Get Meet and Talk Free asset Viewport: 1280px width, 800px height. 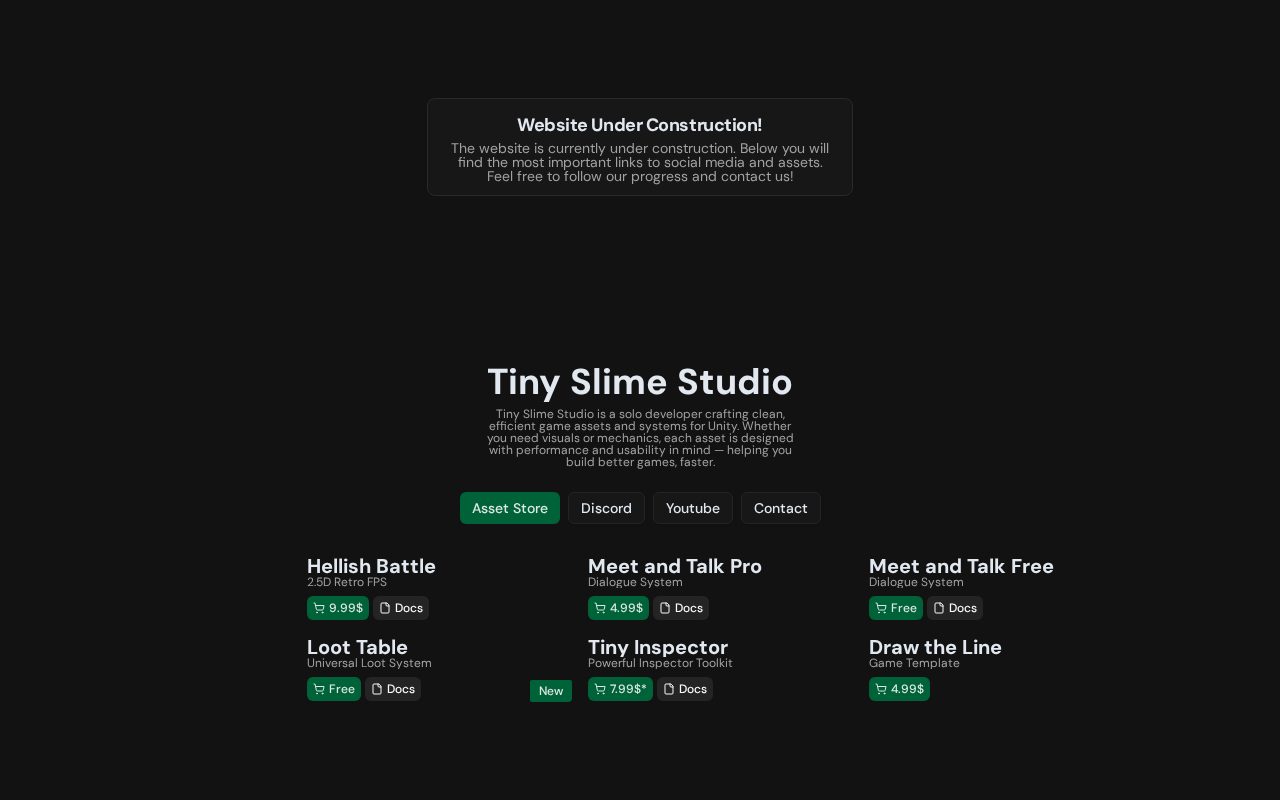tap(896, 608)
